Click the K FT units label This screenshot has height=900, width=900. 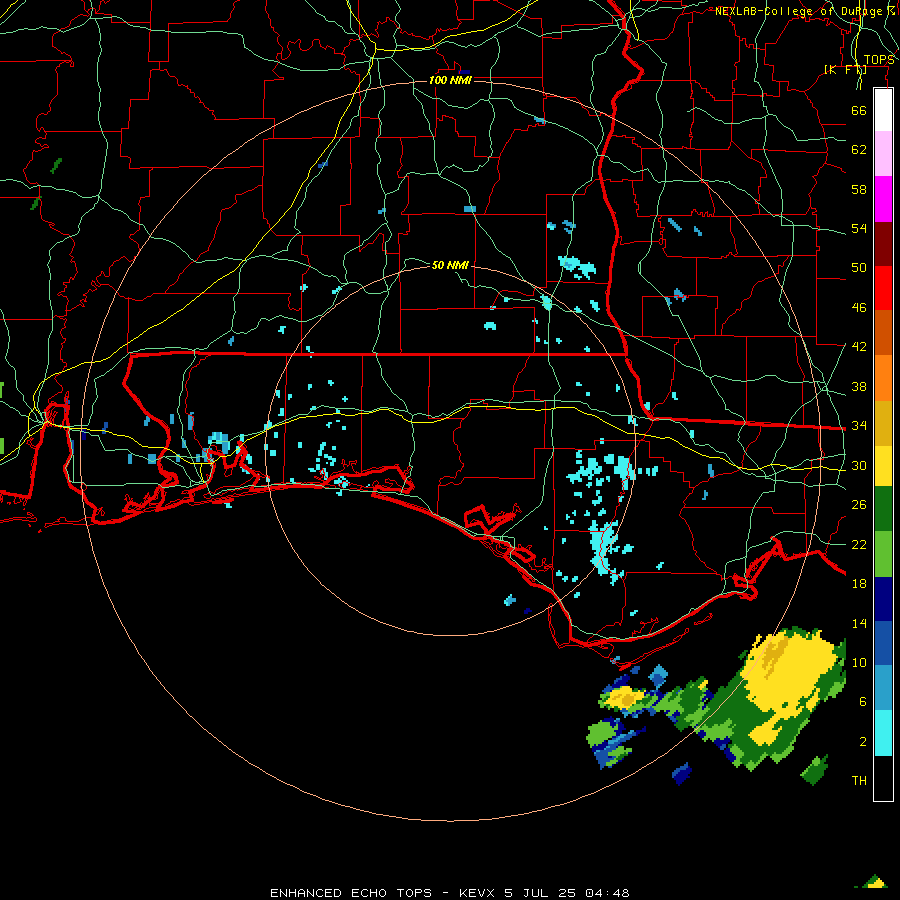[845, 70]
